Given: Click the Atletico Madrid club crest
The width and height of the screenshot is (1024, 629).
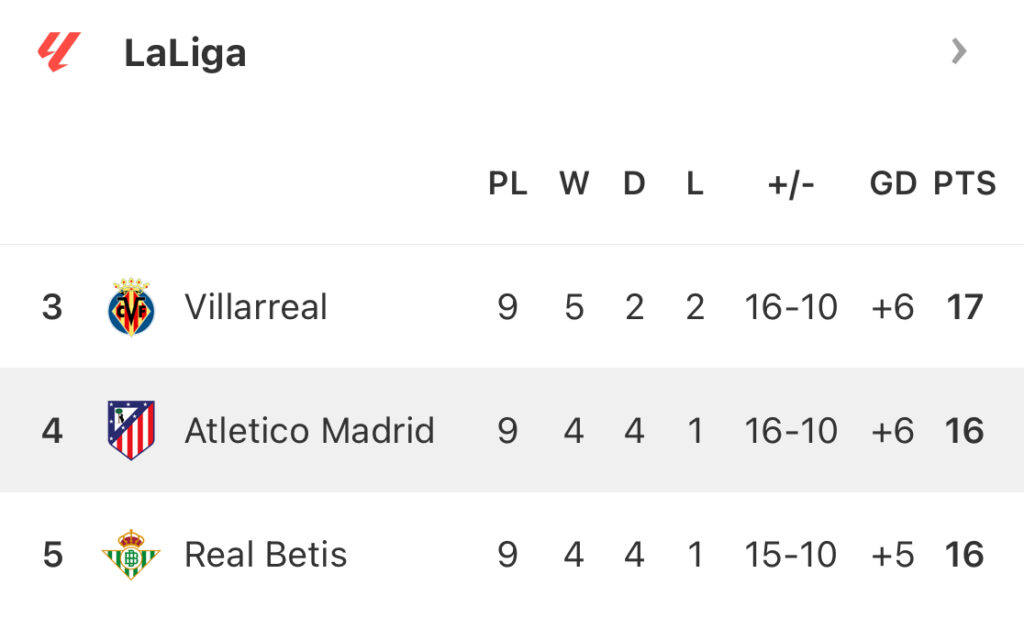Looking at the screenshot, I should tap(131, 430).
